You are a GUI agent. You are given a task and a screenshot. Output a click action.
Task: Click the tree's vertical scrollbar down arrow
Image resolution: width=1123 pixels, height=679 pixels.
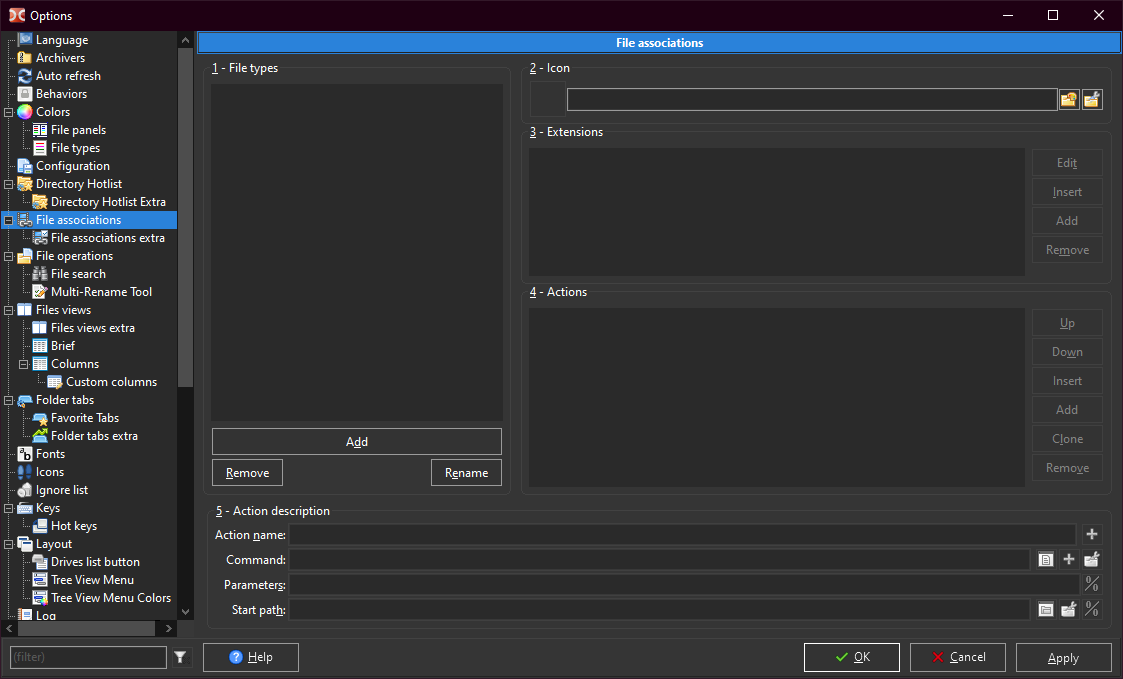(185, 611)
